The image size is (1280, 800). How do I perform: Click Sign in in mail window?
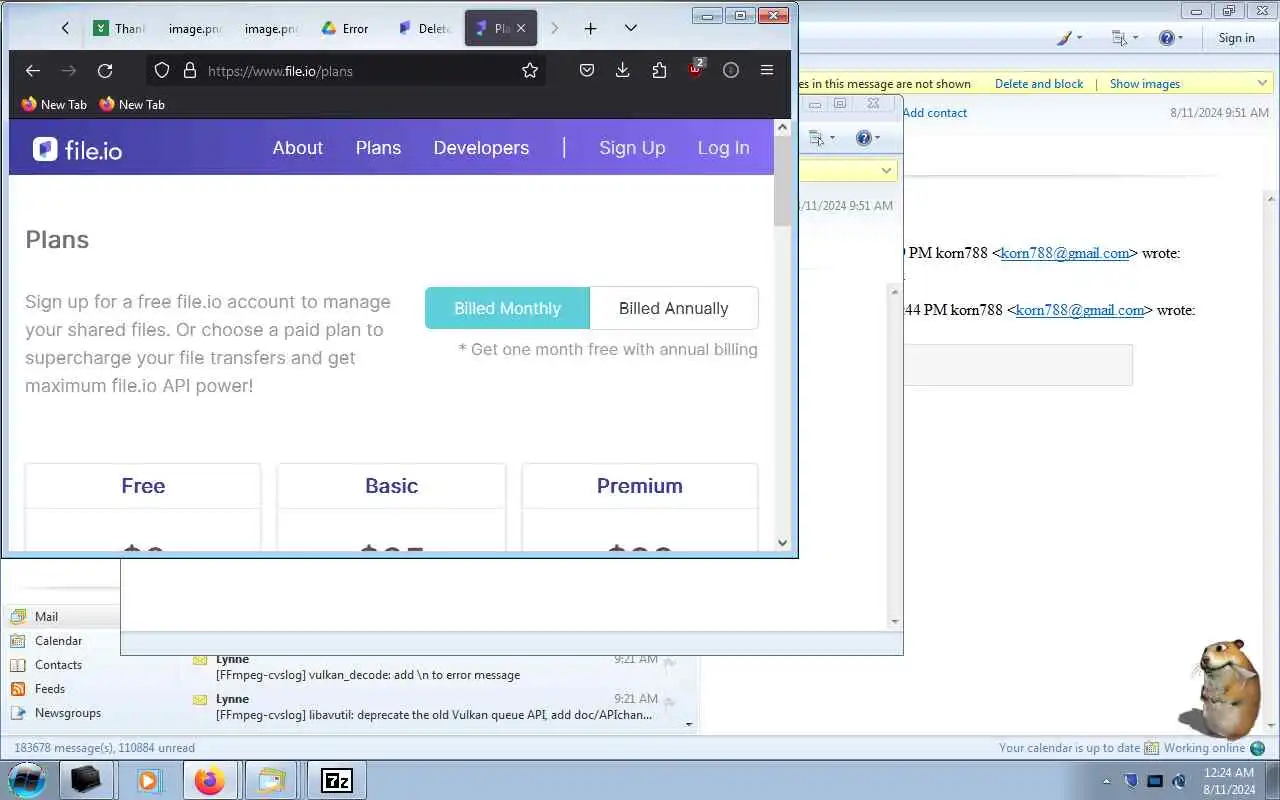[x=1236, y=38]
